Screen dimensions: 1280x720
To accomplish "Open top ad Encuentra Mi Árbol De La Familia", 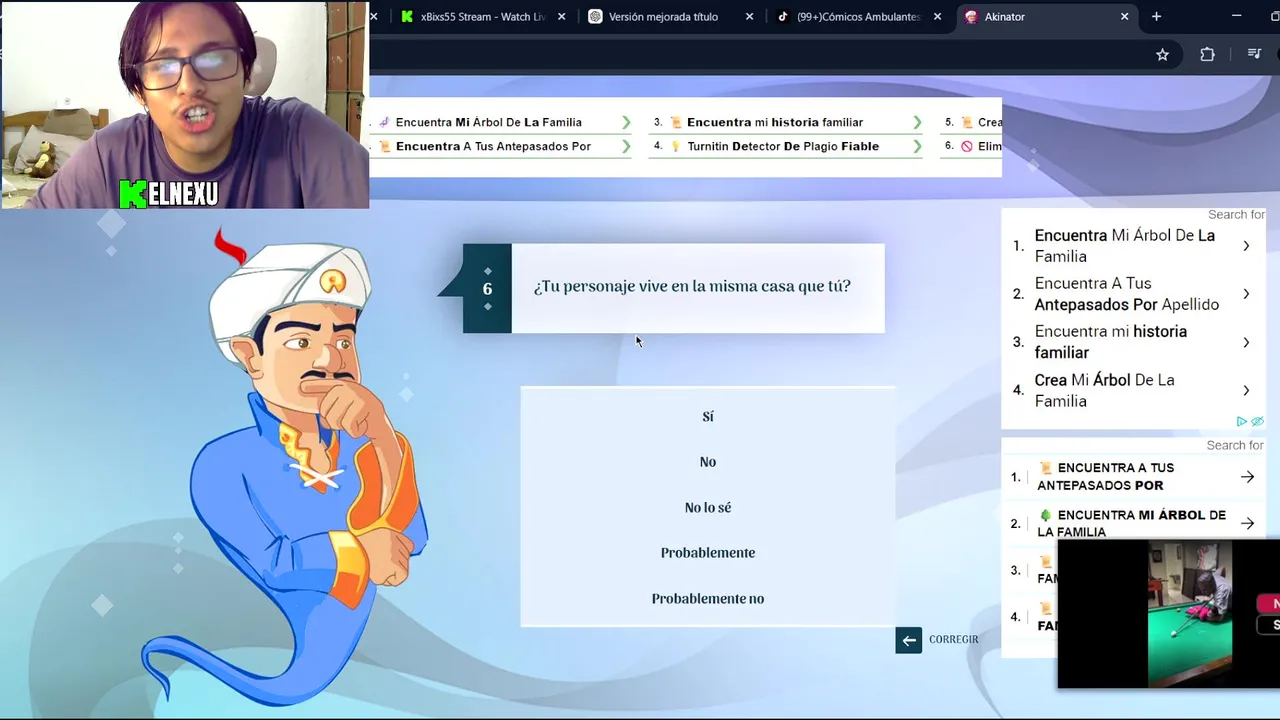I will 488,122.
